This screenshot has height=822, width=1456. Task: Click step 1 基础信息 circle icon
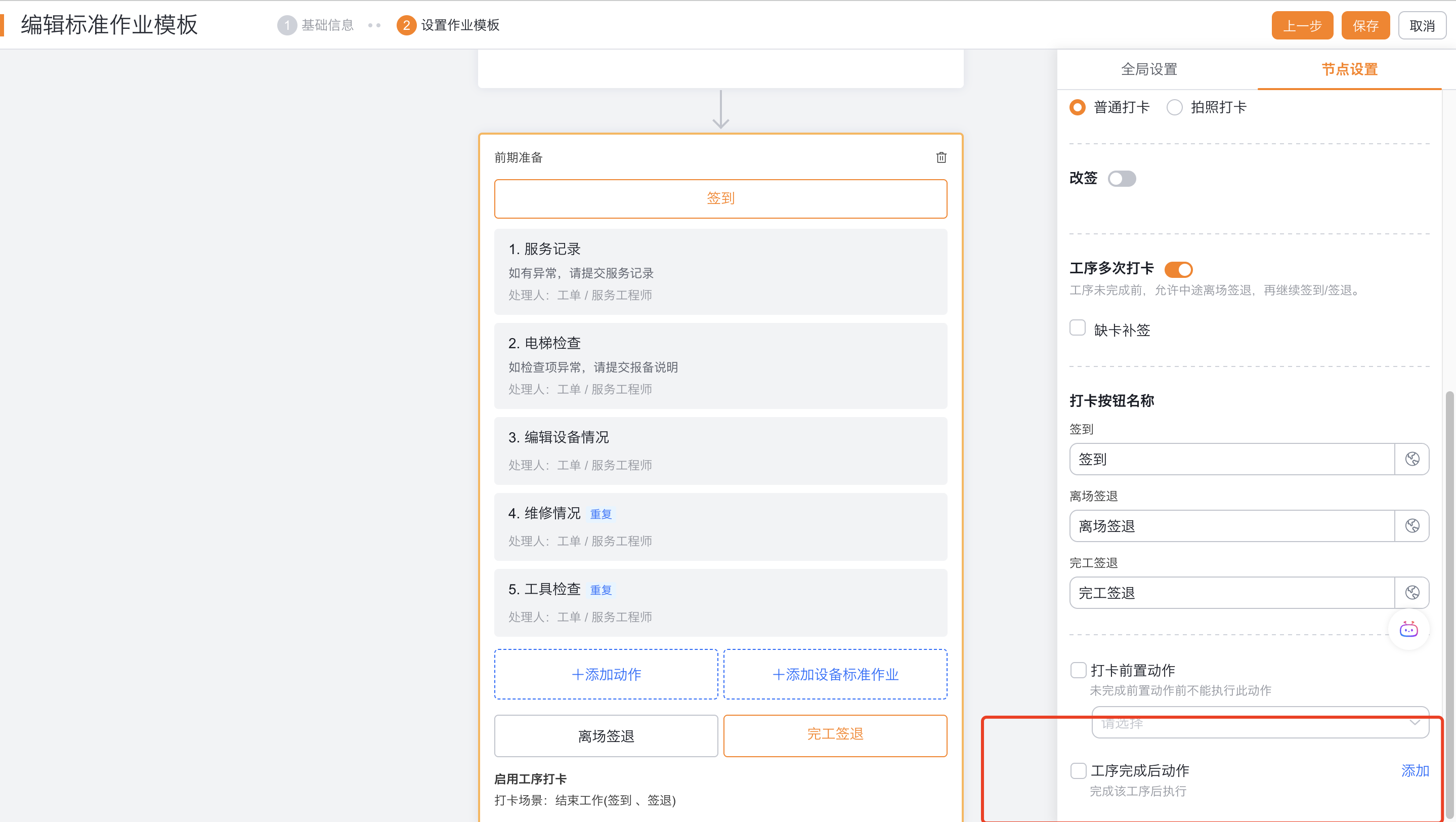[x=287, y=25]
